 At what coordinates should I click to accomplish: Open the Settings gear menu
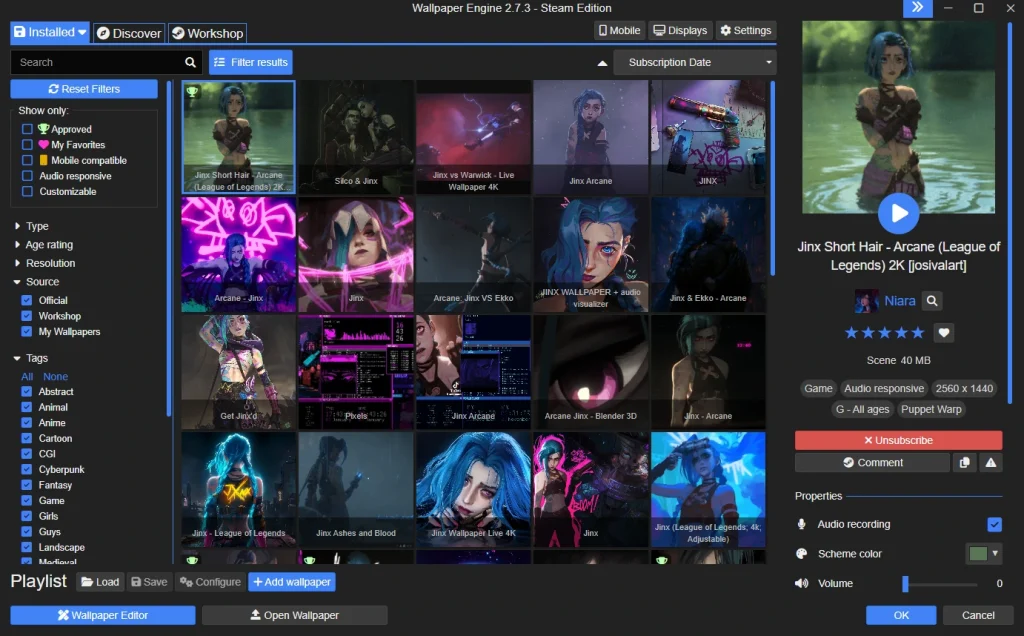(x=746, y=30)
